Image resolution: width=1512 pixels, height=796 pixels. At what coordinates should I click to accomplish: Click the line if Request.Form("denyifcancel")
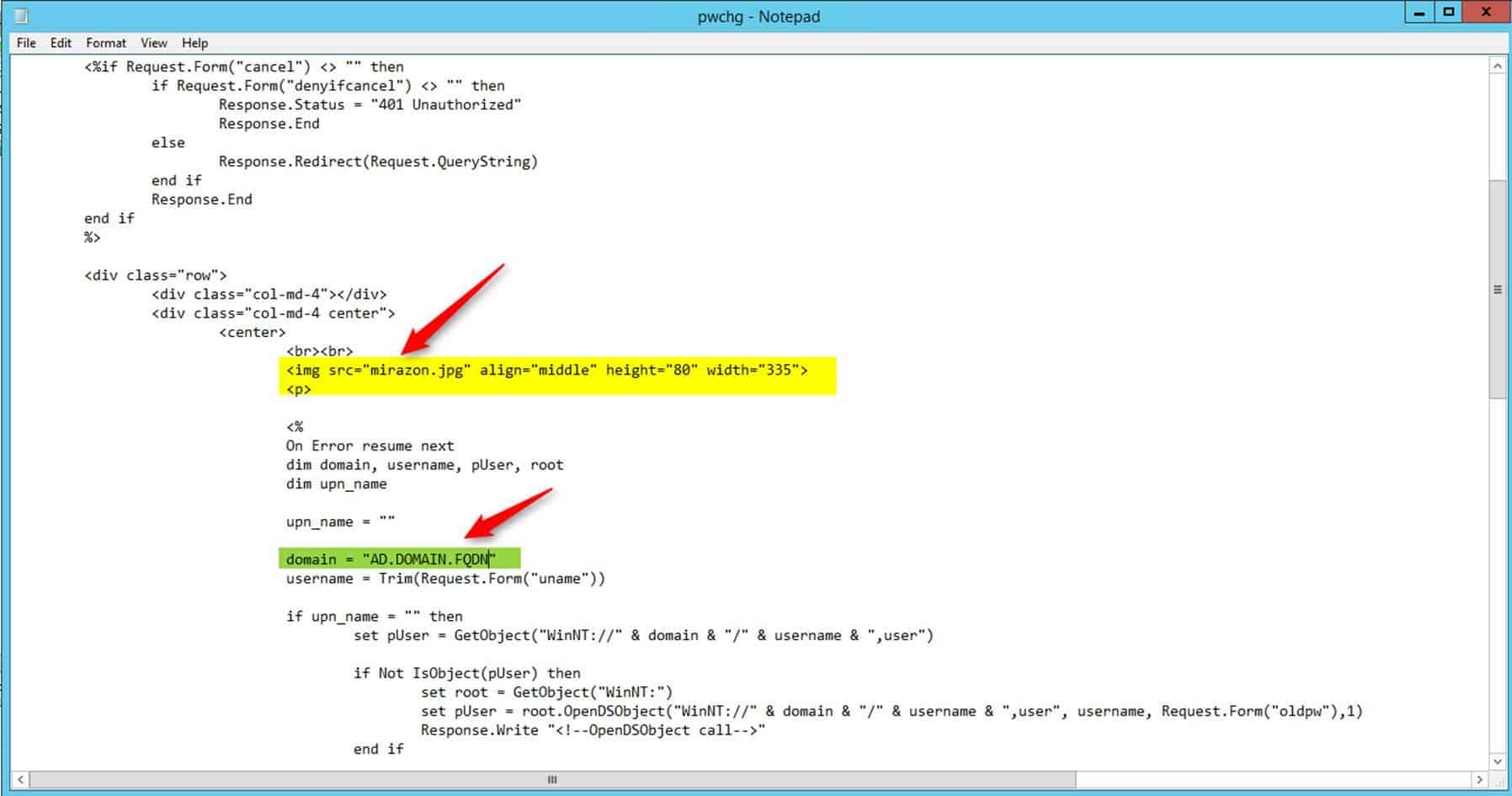click(327, 86)
